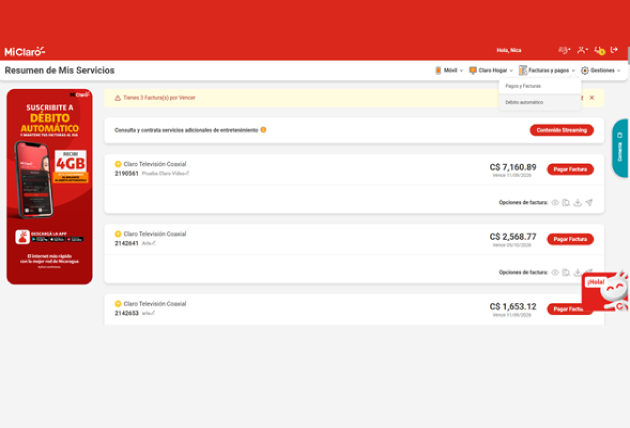The width and height of the screenshot is (630, 428).
Task: Dismiss the invoices due alert banner
Action: [592, 98]
